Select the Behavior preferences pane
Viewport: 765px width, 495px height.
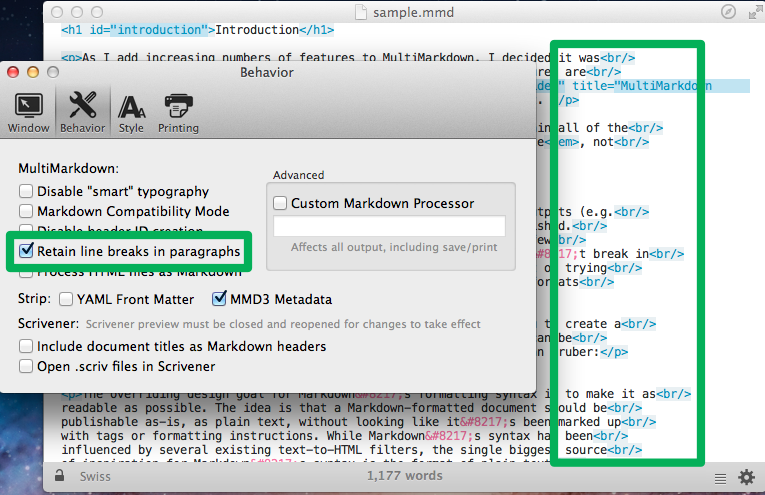82,113
